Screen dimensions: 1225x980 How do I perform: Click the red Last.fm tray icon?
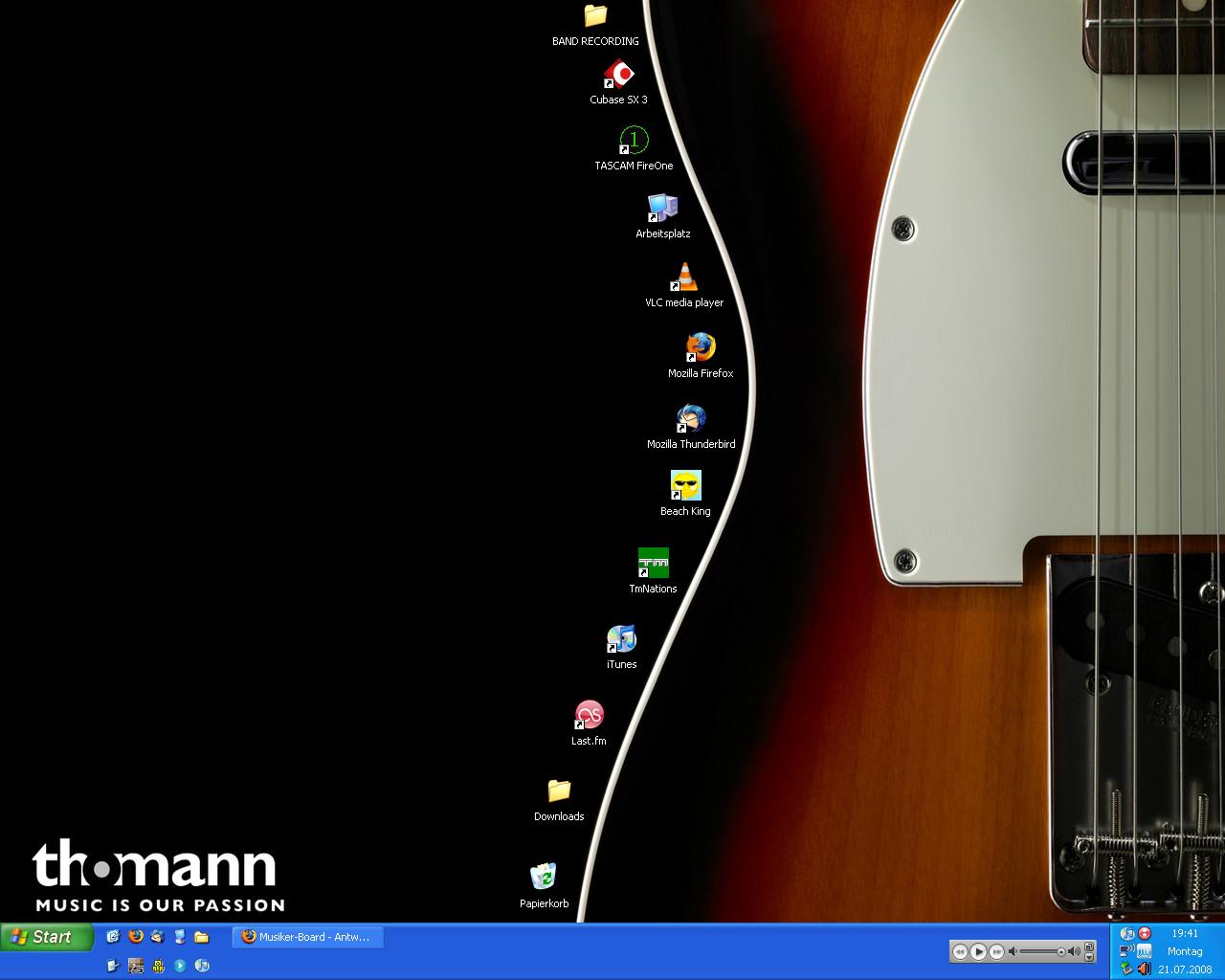[1145, 933]
